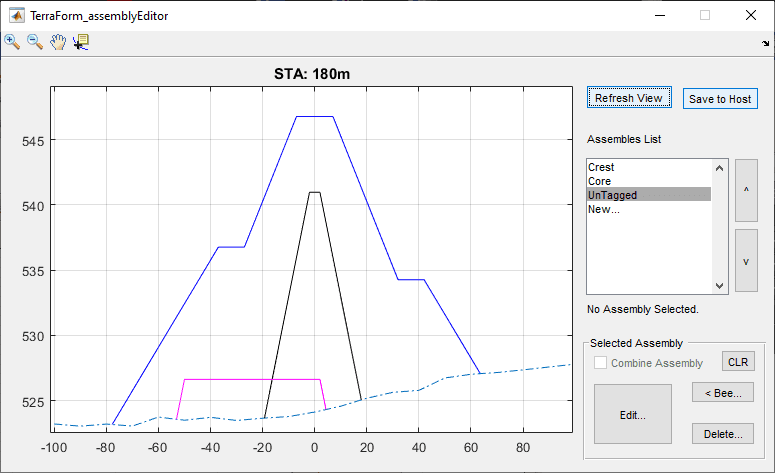
Task: Toggle the Combine Assembly checkbox
Action: (x=601, y=363)
